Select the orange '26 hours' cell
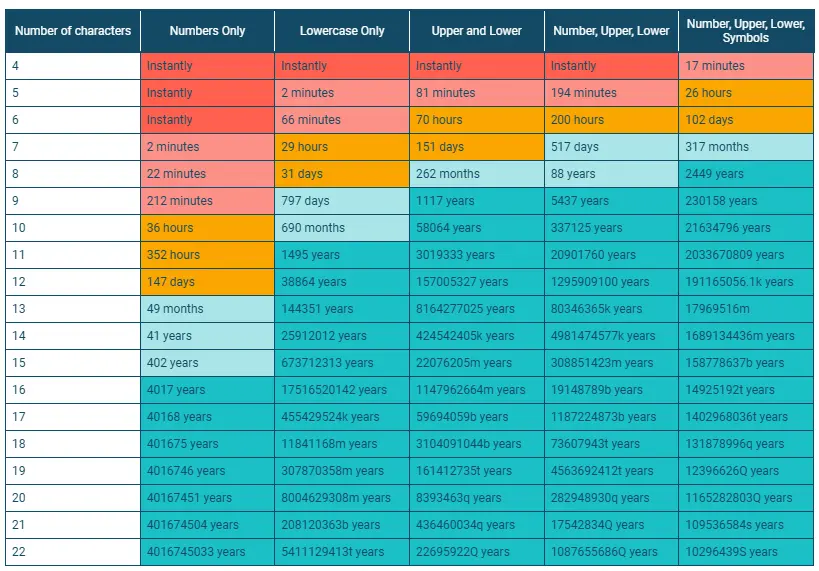This screenshot has height=571, width=819. click(x=746, y=93)
